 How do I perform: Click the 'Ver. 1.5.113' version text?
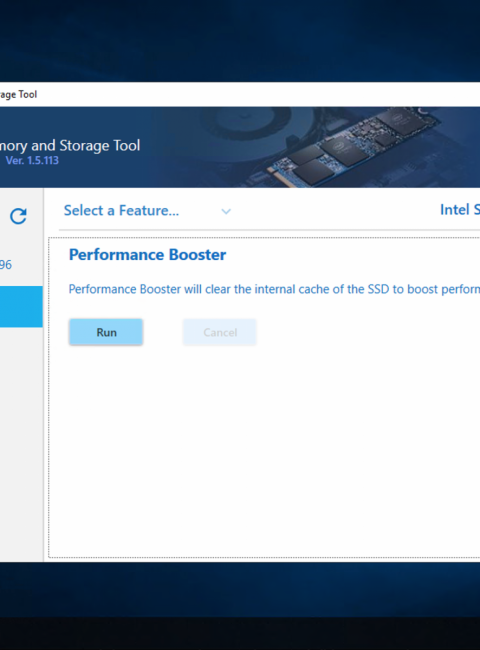(32, 160)
